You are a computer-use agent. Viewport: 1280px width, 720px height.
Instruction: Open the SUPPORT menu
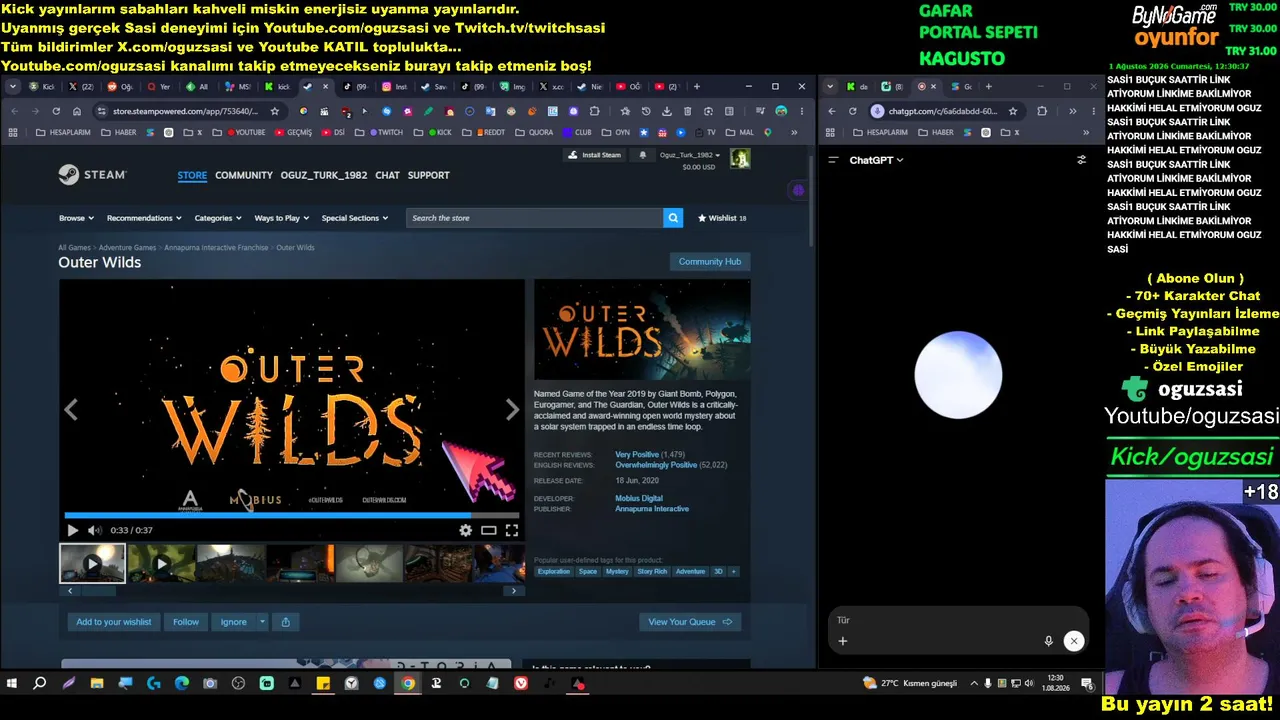pyautogui.click(x=429, y=175)
